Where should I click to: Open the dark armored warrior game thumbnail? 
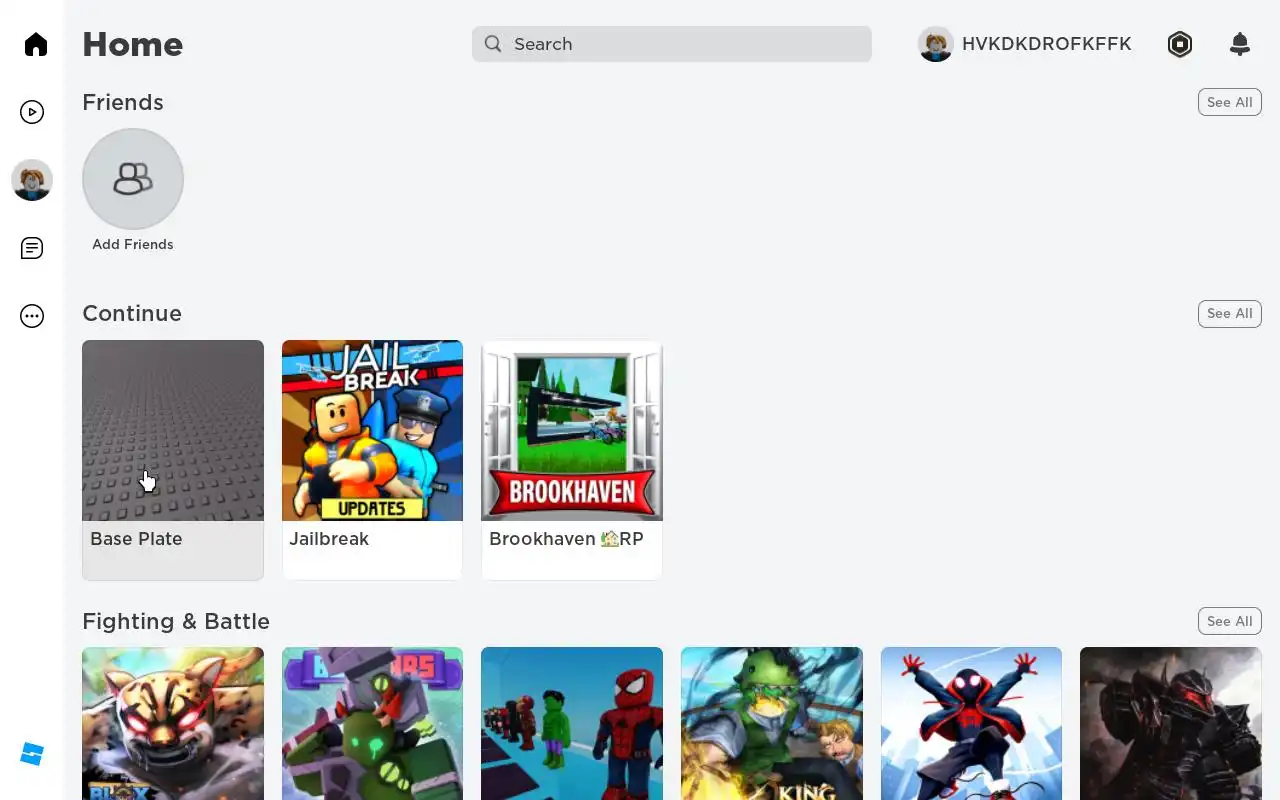[x=1171, y=723]
